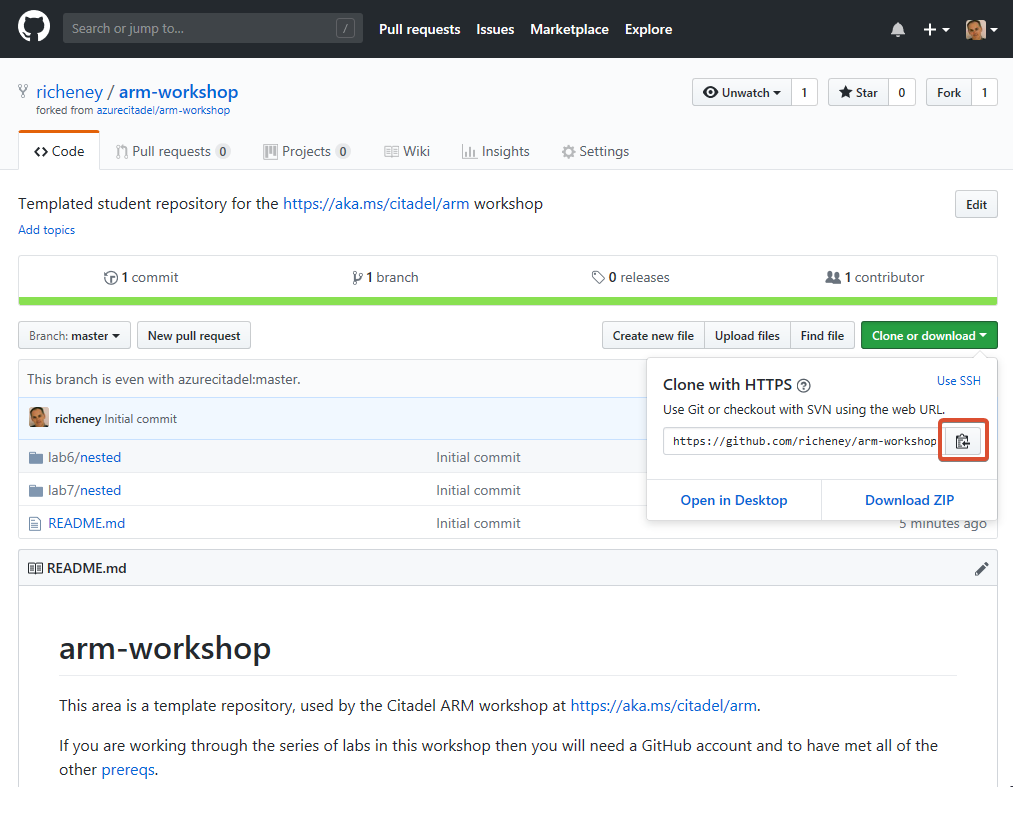Image resolution: width=1013 pixels, height=817 pixels.
Task: View 1 contributor
Action: [875, 277]
